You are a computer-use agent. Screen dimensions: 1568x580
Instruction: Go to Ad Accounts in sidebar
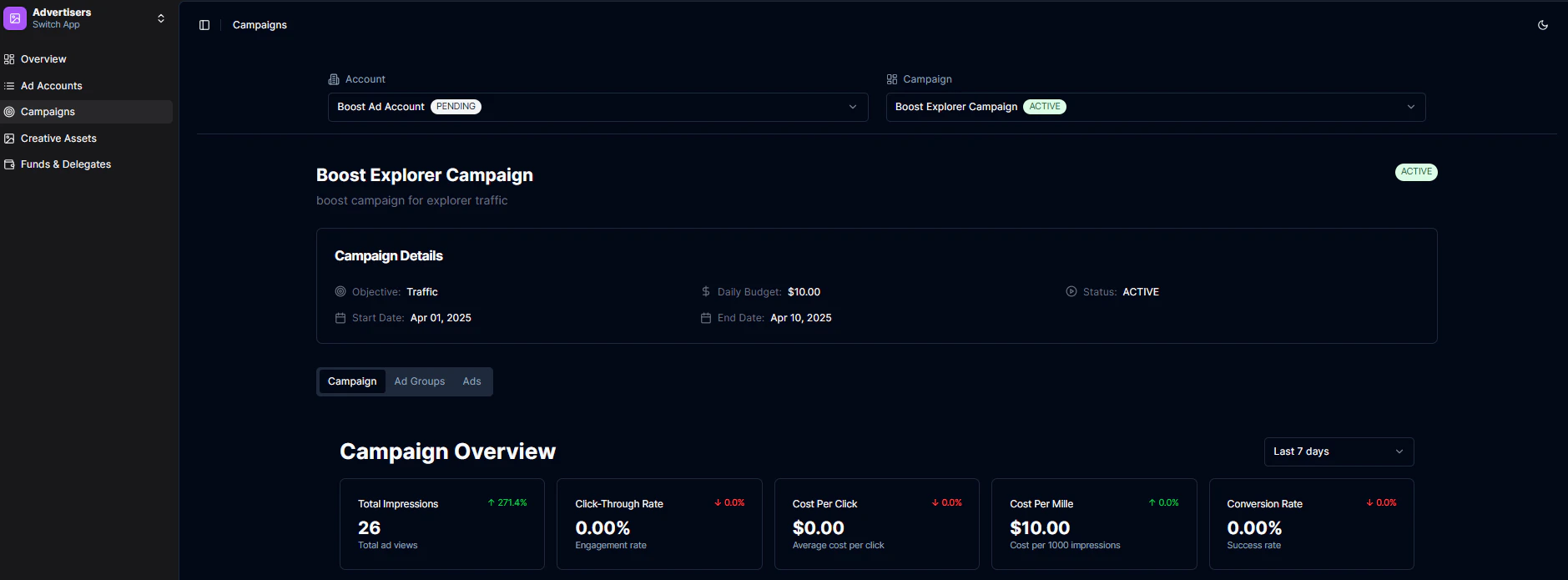click(x=87, y=86)
